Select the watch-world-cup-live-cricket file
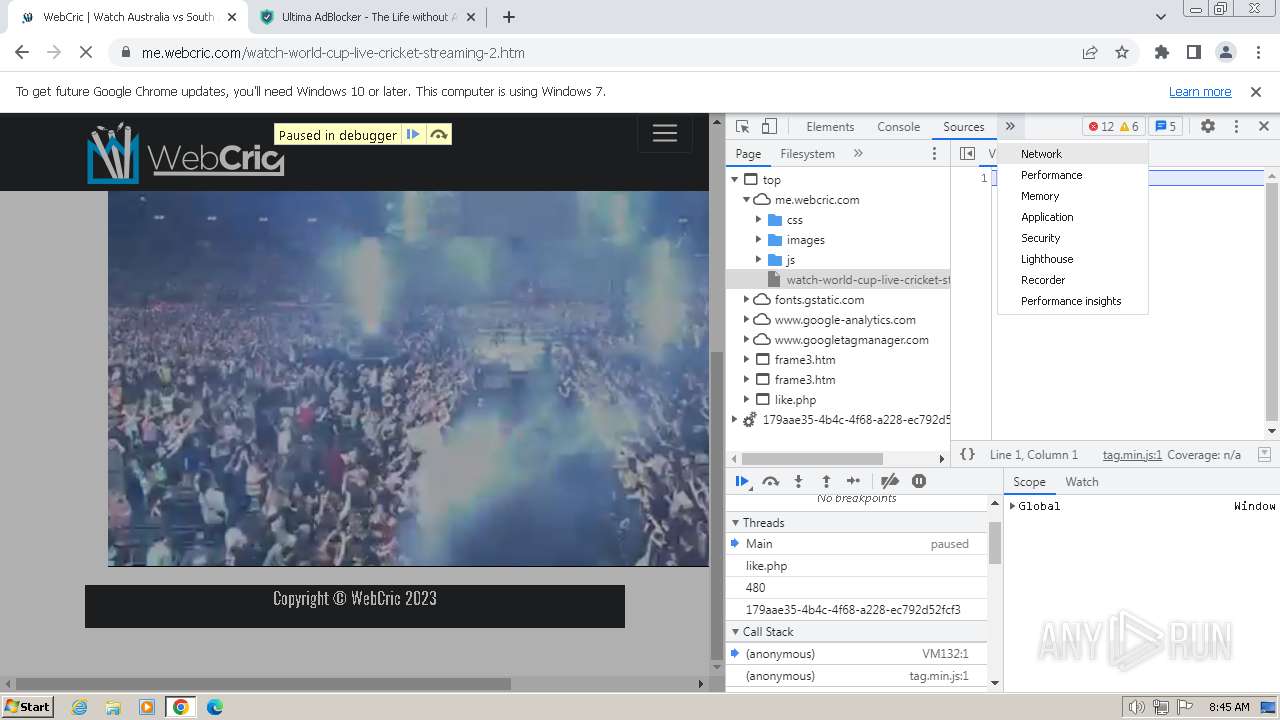The height and width of the screenshot is (720, 1280). (x=838, y=280)
